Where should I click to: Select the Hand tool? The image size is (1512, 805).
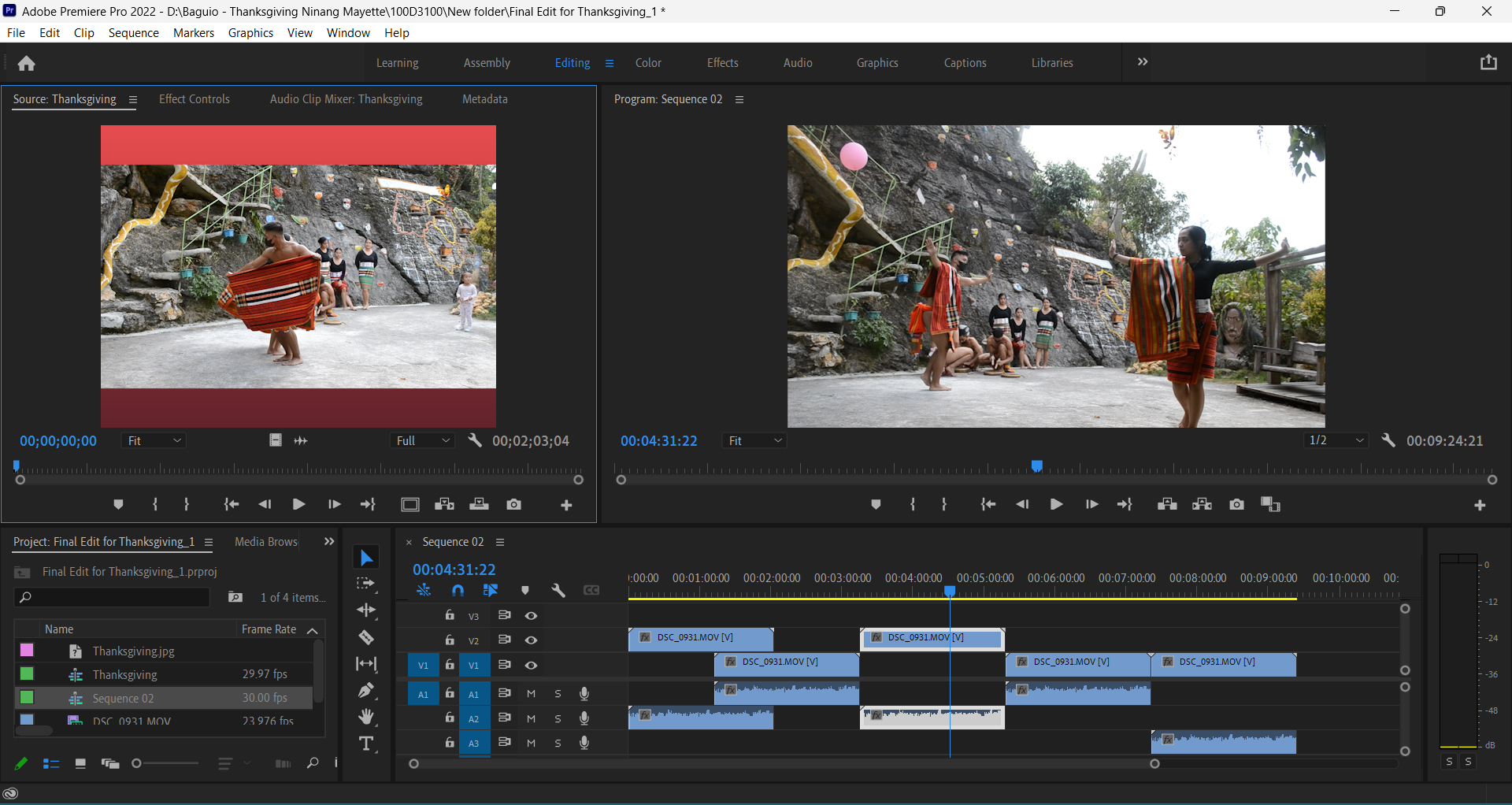366,717
